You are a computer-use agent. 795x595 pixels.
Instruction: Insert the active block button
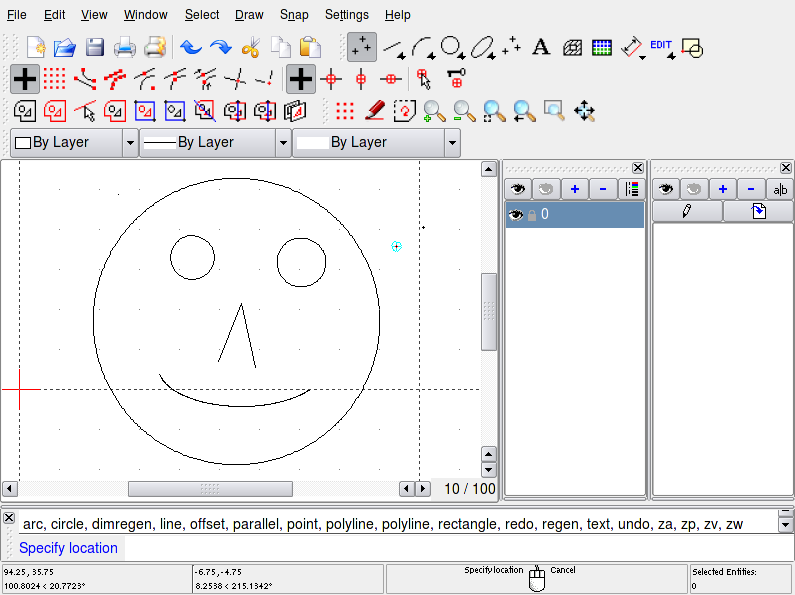point(758,211)
